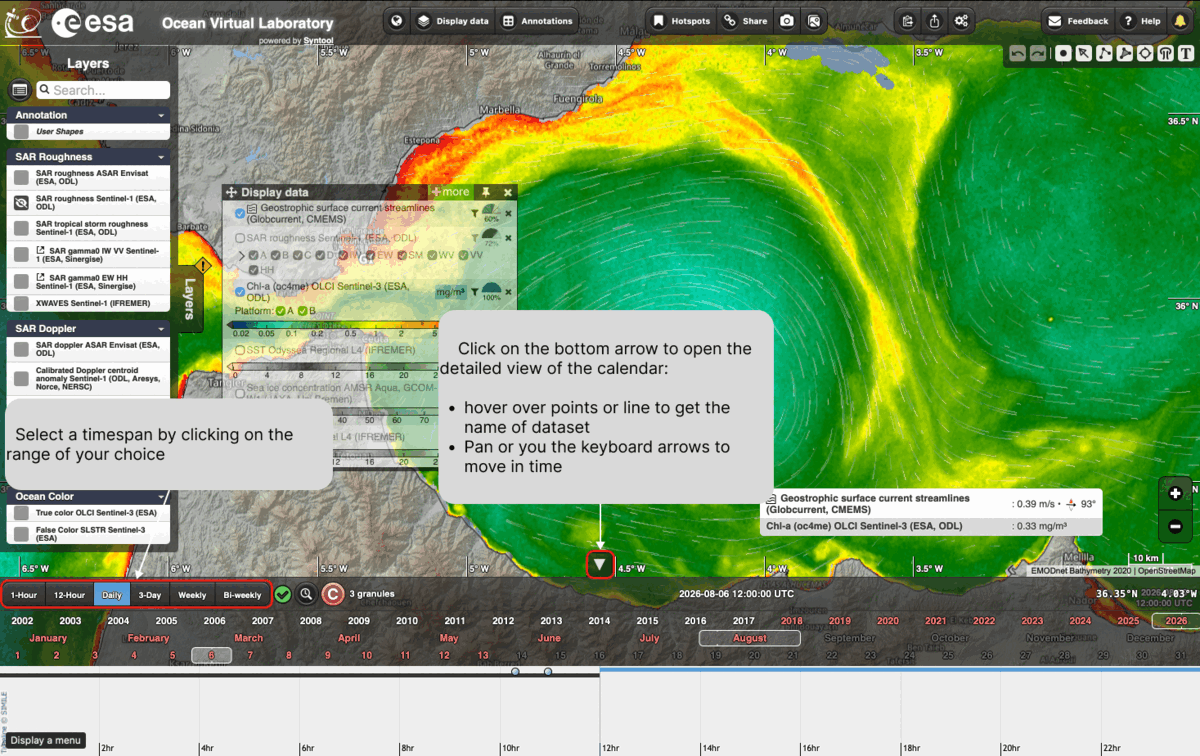1200x756 pixels.
Task: Click the notification bell icon
Action: pos(1180,21)
